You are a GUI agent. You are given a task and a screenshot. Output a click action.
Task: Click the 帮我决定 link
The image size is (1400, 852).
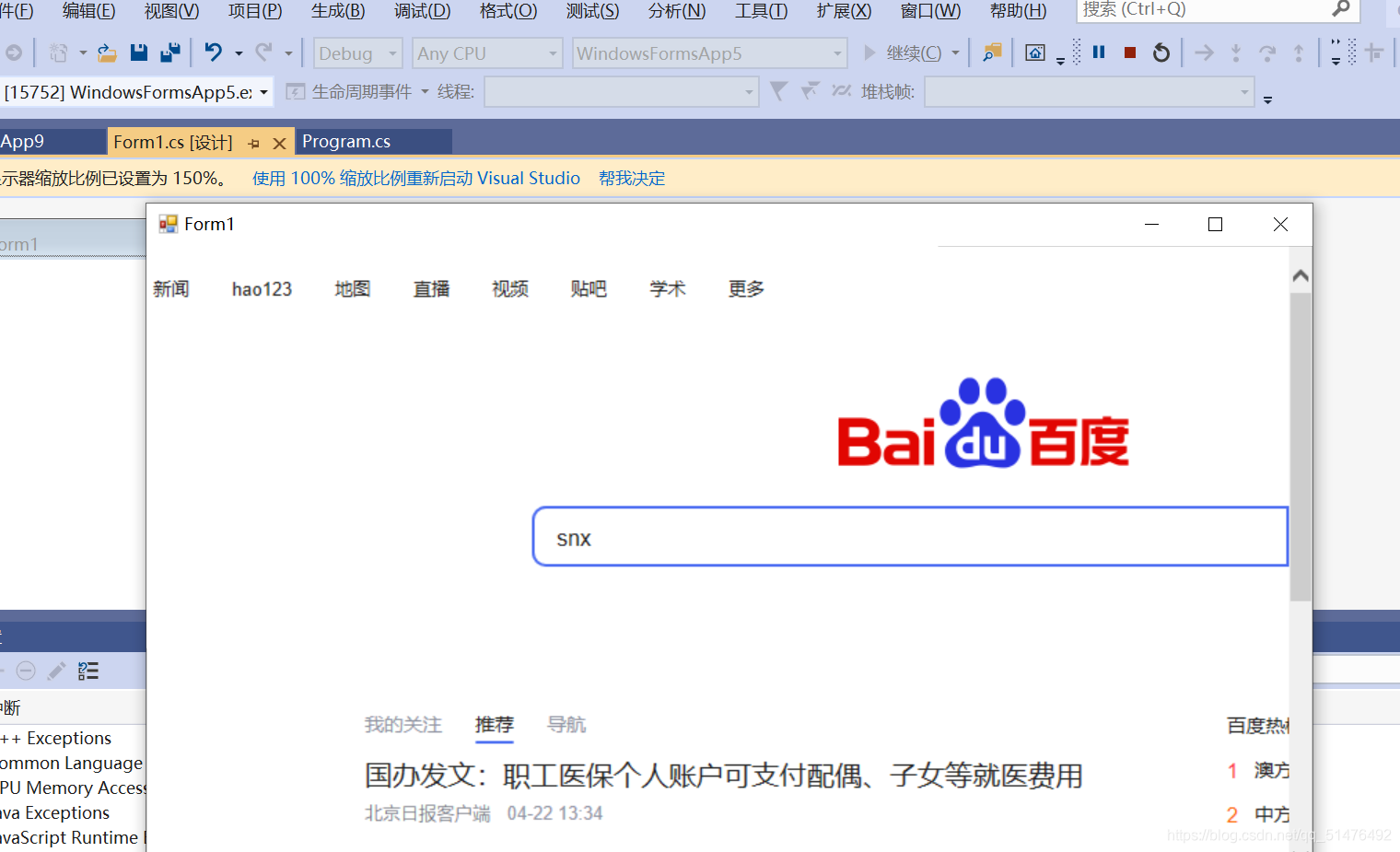click(x=632, y=178)
